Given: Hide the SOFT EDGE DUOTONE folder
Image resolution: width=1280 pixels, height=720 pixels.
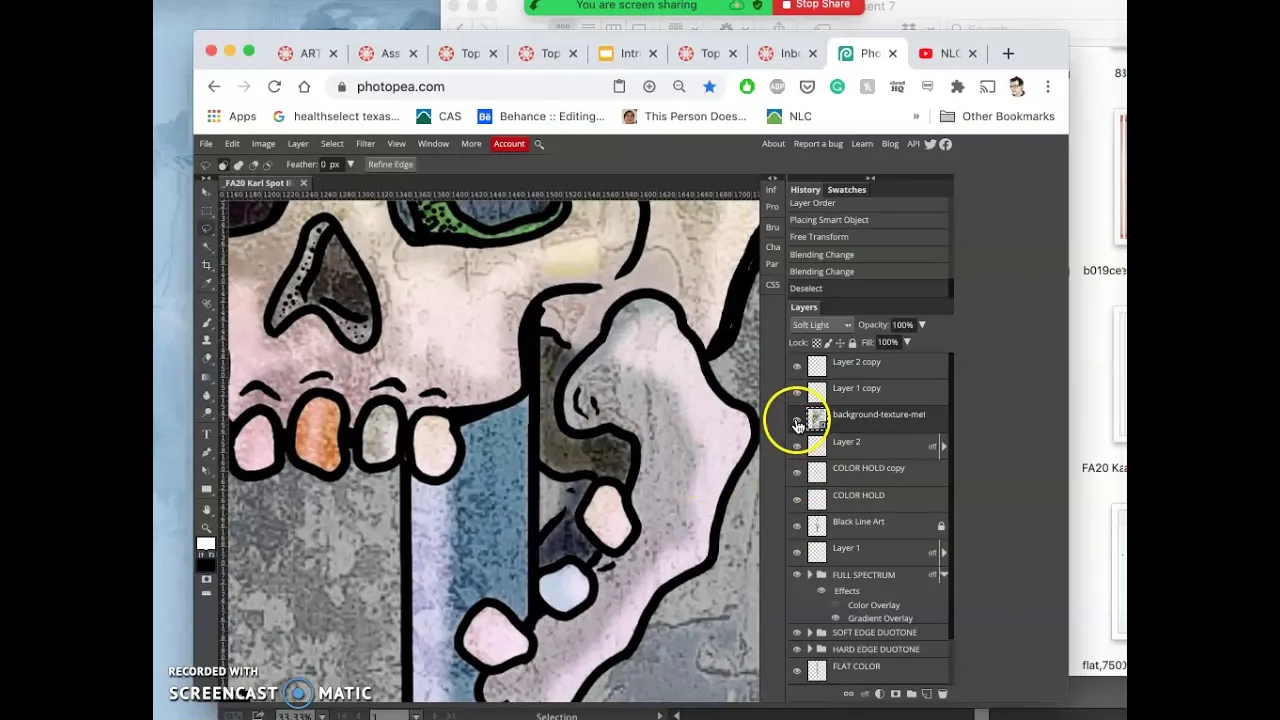Looking at the screenshot, I should 797,633.
